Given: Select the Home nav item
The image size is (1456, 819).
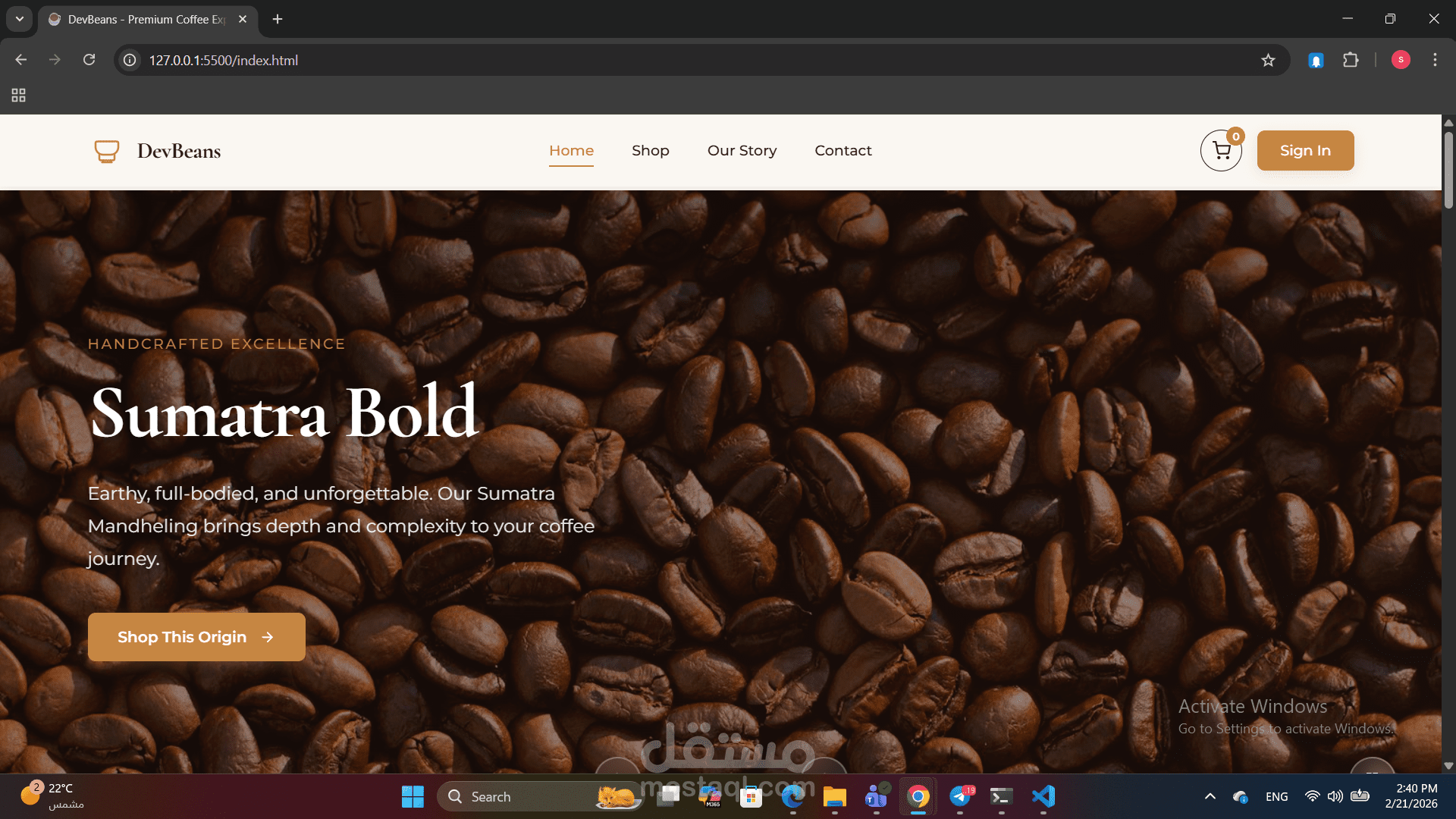Looking at the screenshot, I should 571,151.
